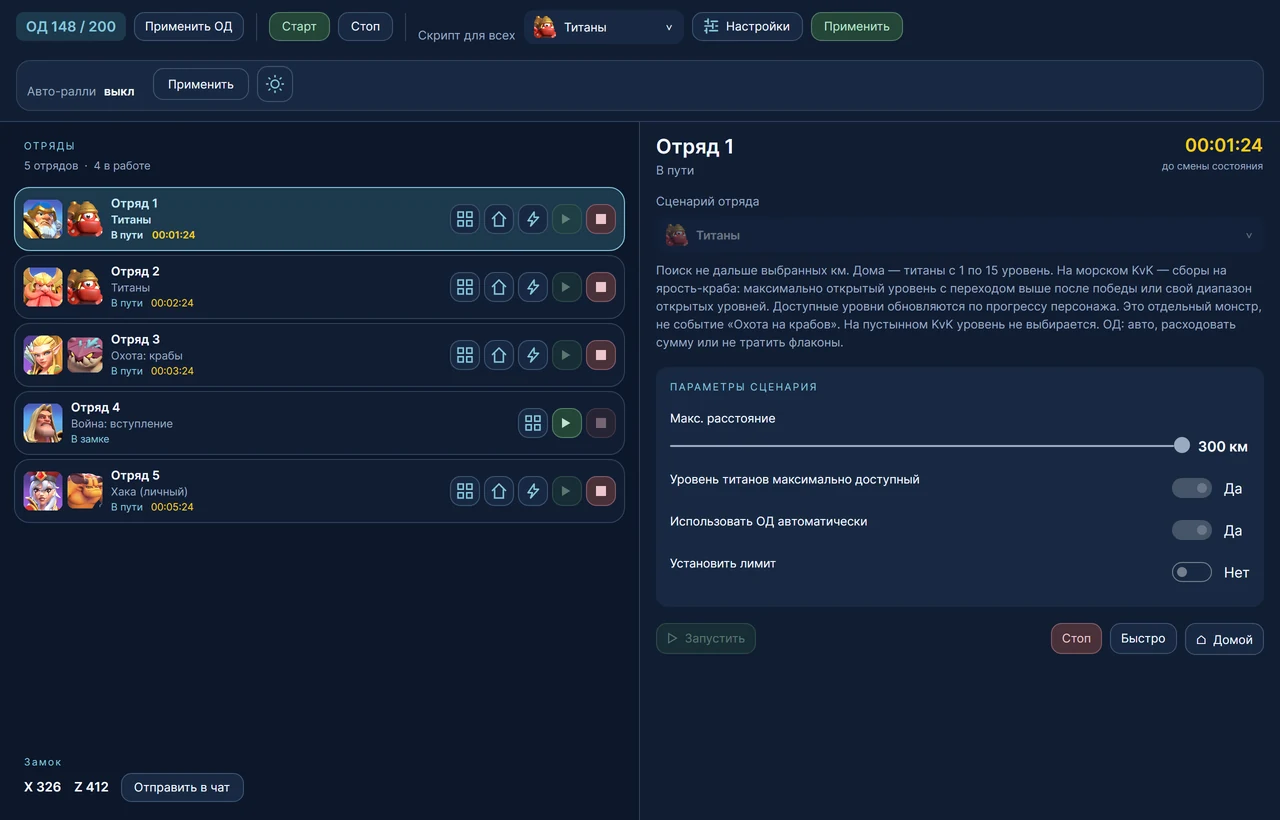Expand 'Сценарий отряда' dropdown
This screenshot has height=820, width=1280.
(960, 235)
